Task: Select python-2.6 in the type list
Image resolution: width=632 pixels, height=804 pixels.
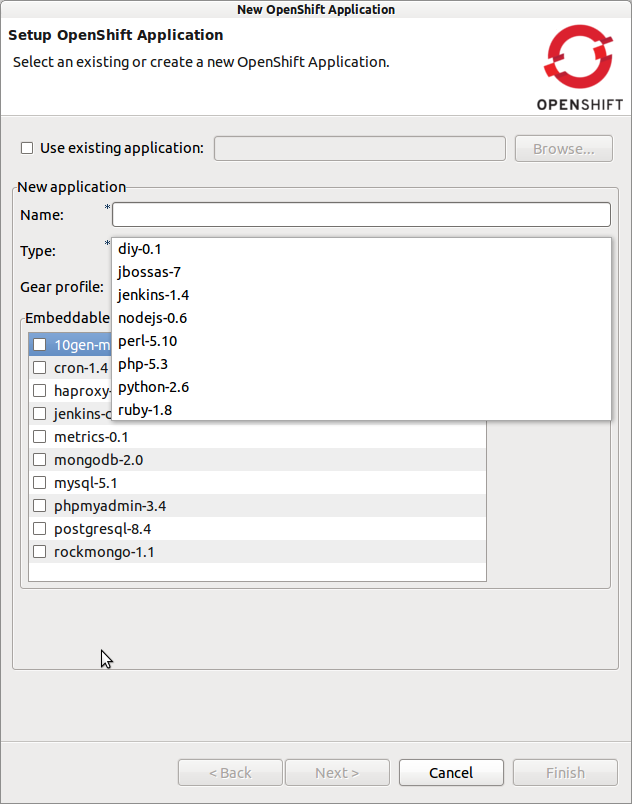Action: pyautogui.click(x=153, y=387)
